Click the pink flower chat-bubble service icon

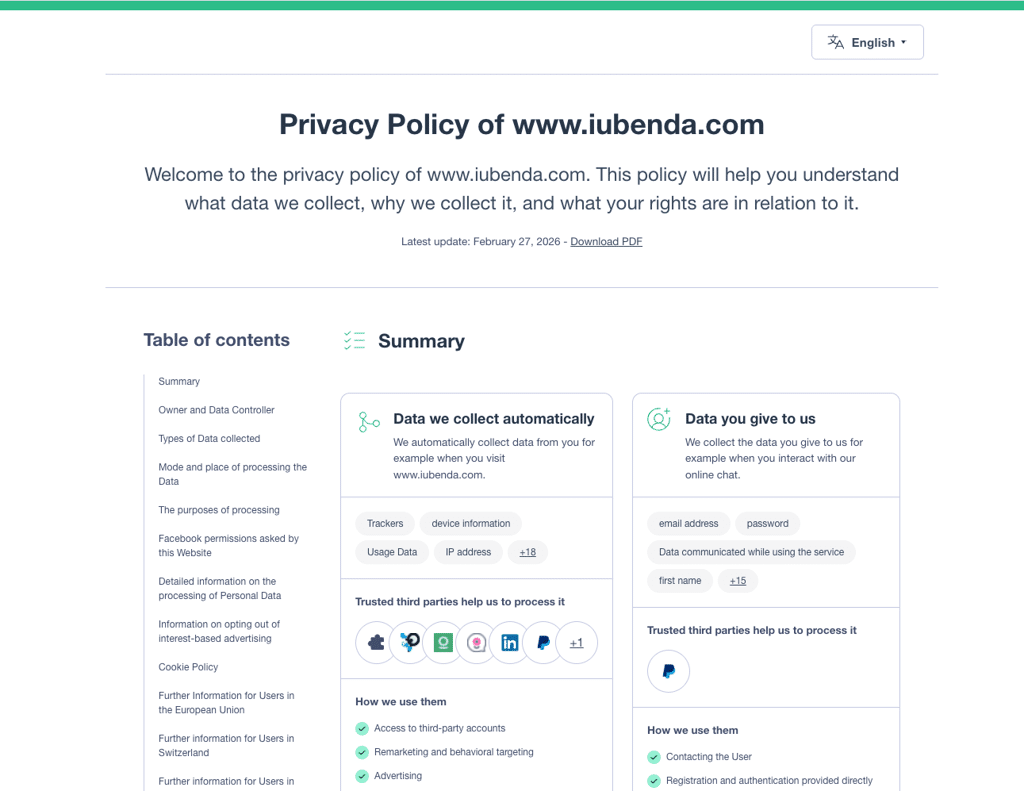pyautogui.click(x=476, y=643)
